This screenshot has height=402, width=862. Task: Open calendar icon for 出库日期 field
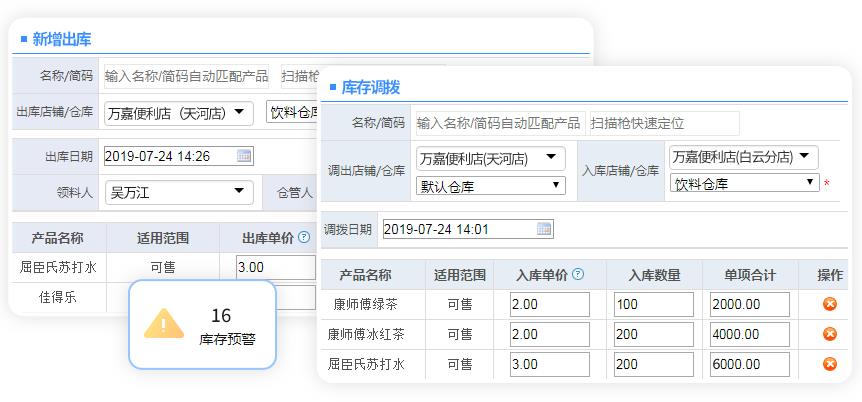pyautogui.click(x=244, y=156)
